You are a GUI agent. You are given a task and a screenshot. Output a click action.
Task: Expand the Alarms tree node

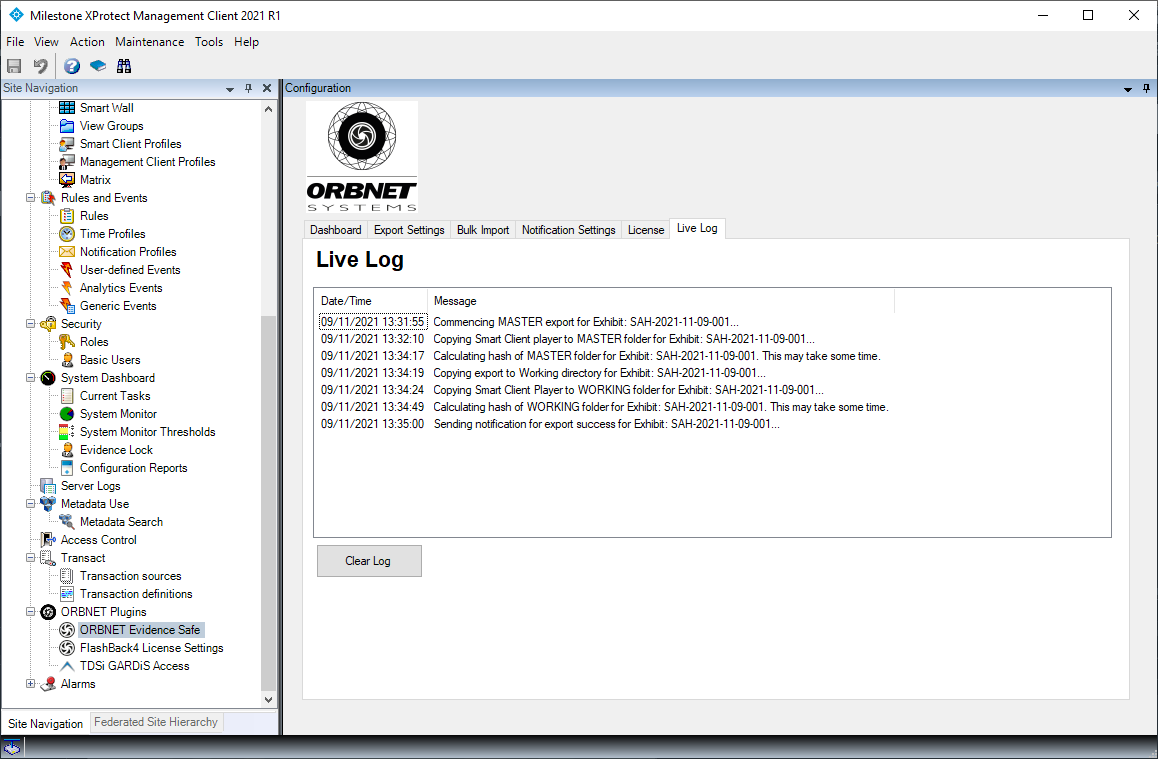(30, 684)
